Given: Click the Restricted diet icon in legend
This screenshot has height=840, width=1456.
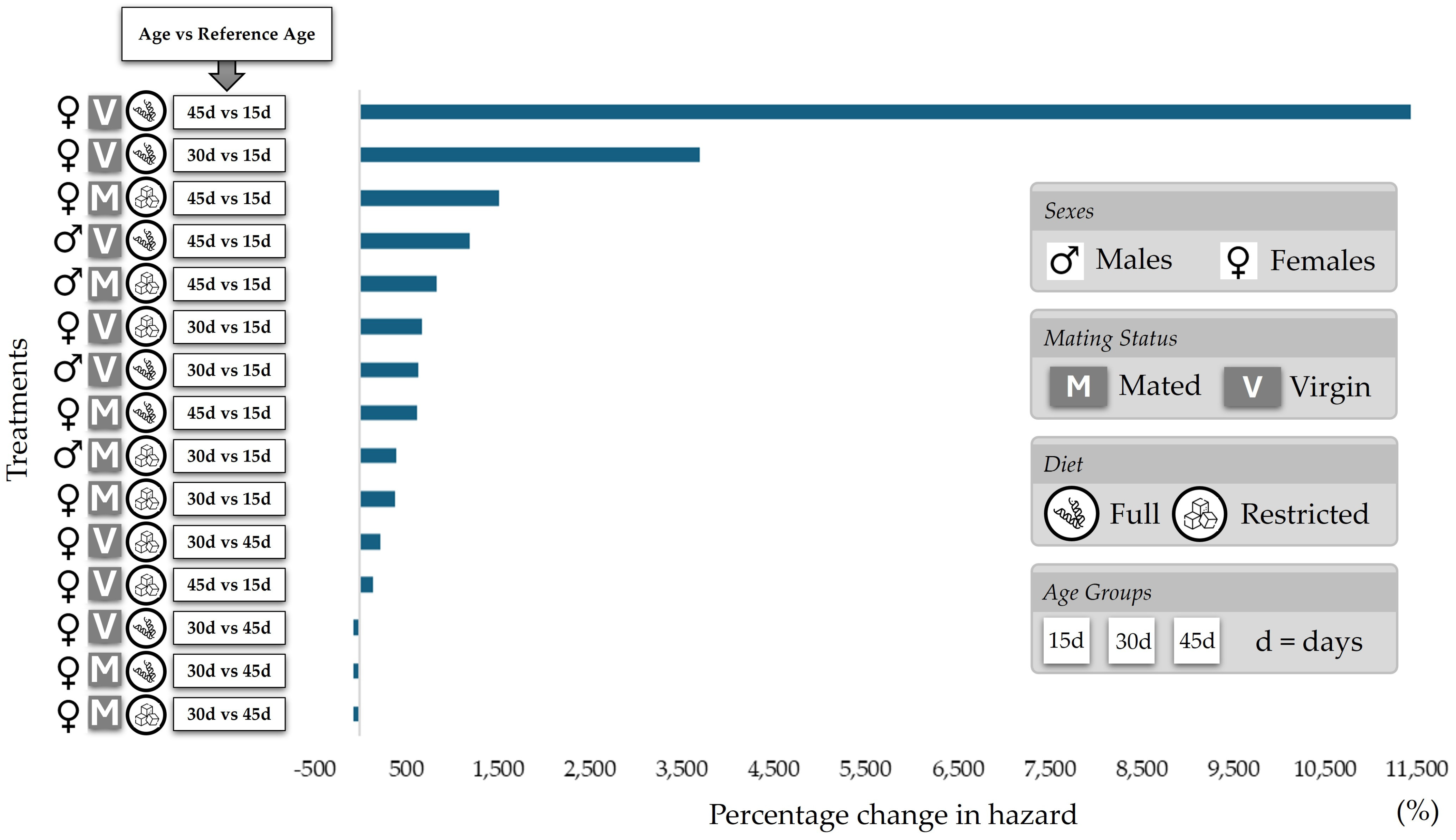Looking at the screenshot, I should tap(1199, 513).
